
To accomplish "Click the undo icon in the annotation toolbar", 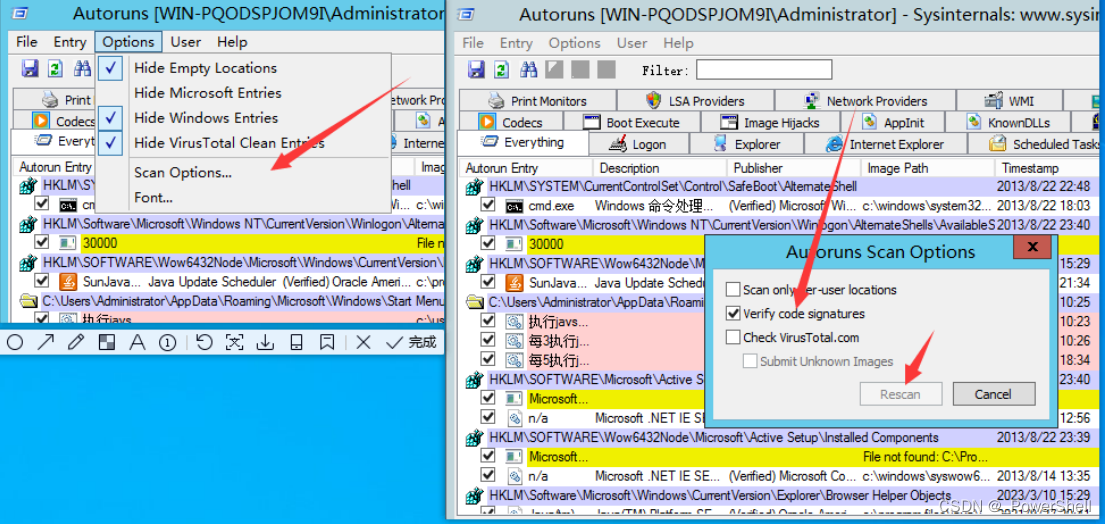I will pos(205,343).
